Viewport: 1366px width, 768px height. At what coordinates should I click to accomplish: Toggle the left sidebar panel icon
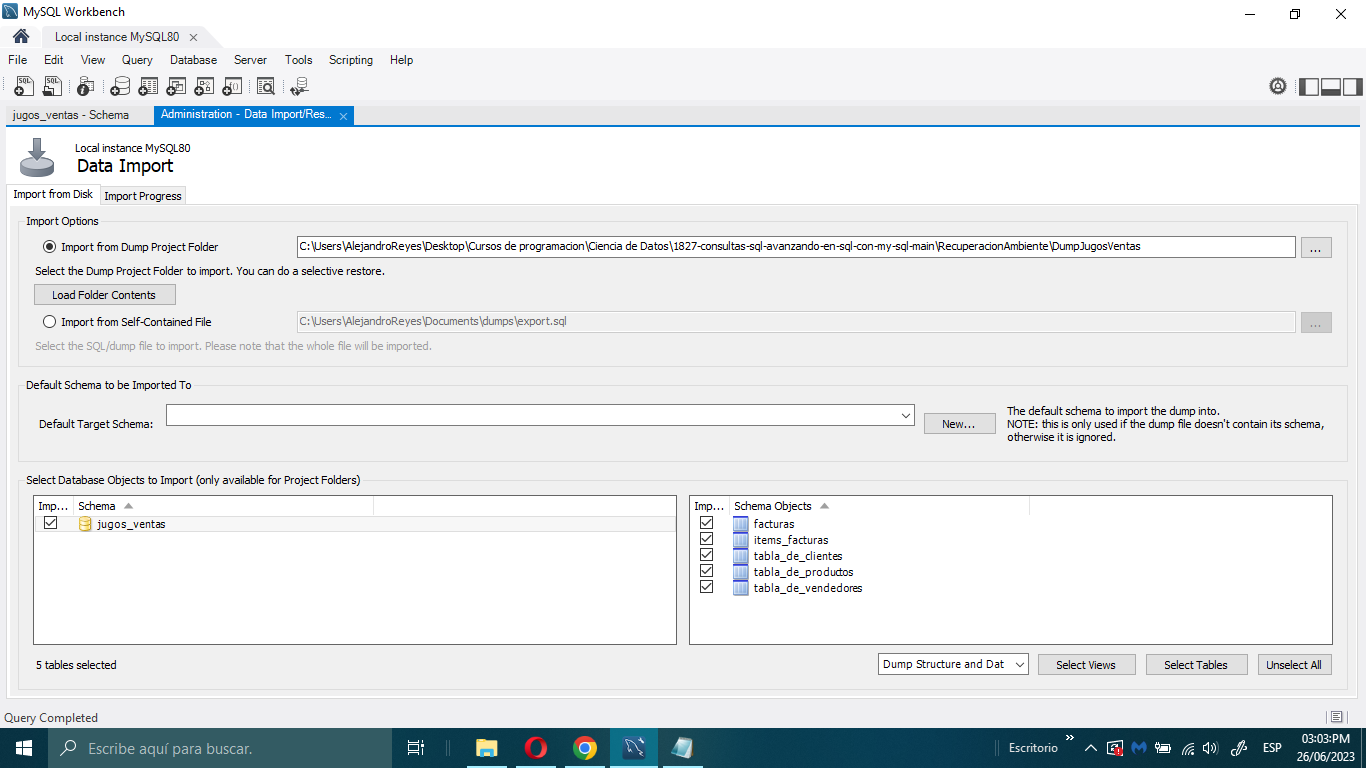(1309, 86)
